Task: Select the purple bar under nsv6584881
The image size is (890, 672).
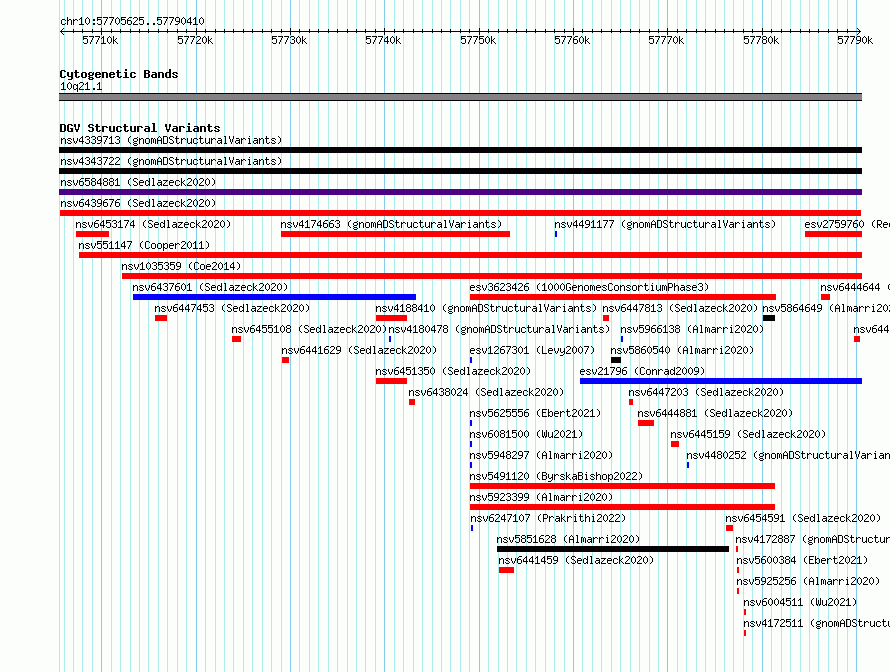Action: pyautogui.click(x=460, y=192)
